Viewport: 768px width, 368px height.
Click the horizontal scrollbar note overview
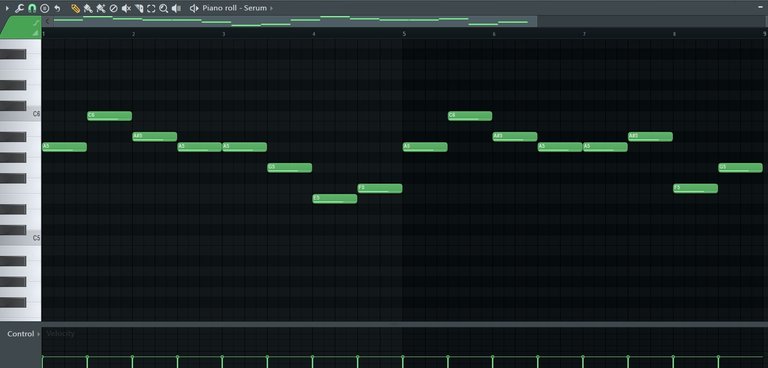pos(290,22)
